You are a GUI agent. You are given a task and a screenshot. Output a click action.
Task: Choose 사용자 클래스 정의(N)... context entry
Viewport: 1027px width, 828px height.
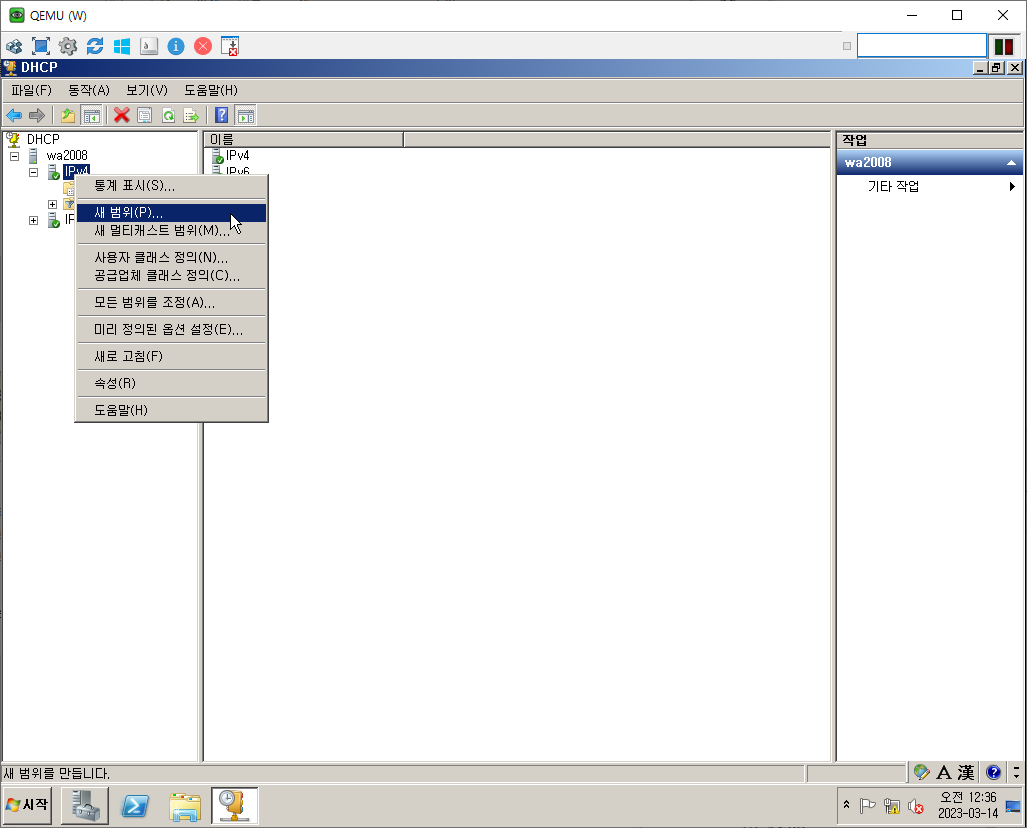(x=172, y=257)
